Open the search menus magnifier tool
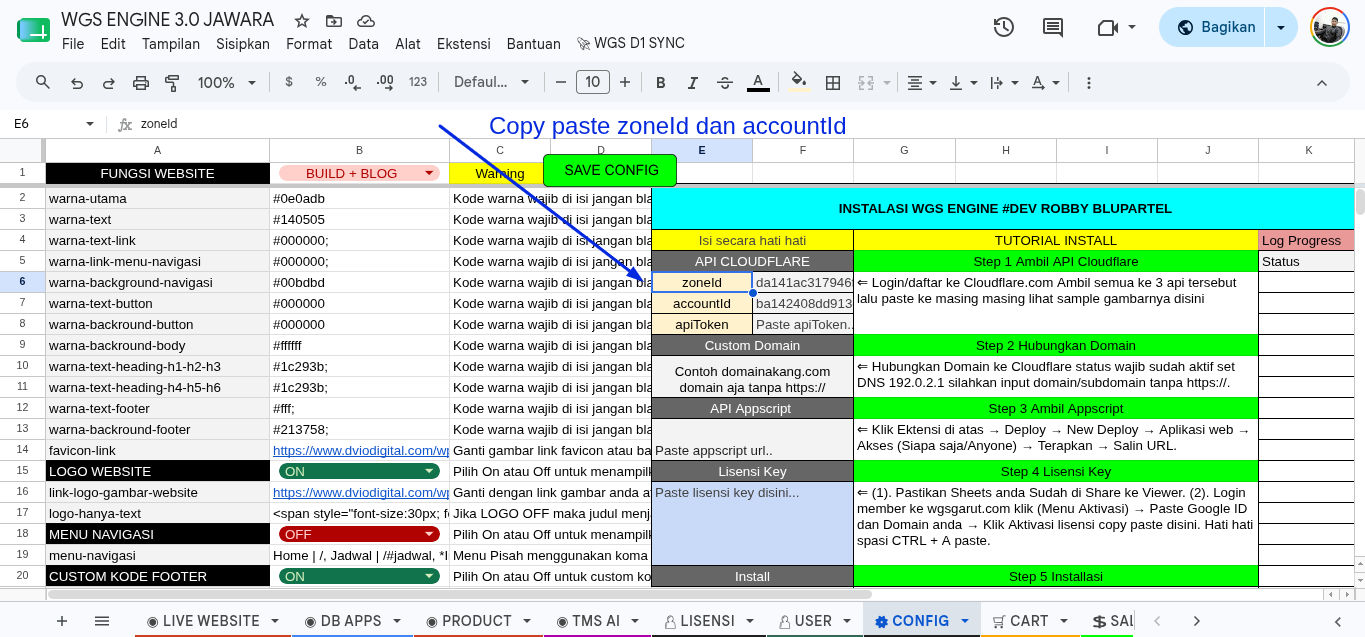 click(x=43, y=82)
